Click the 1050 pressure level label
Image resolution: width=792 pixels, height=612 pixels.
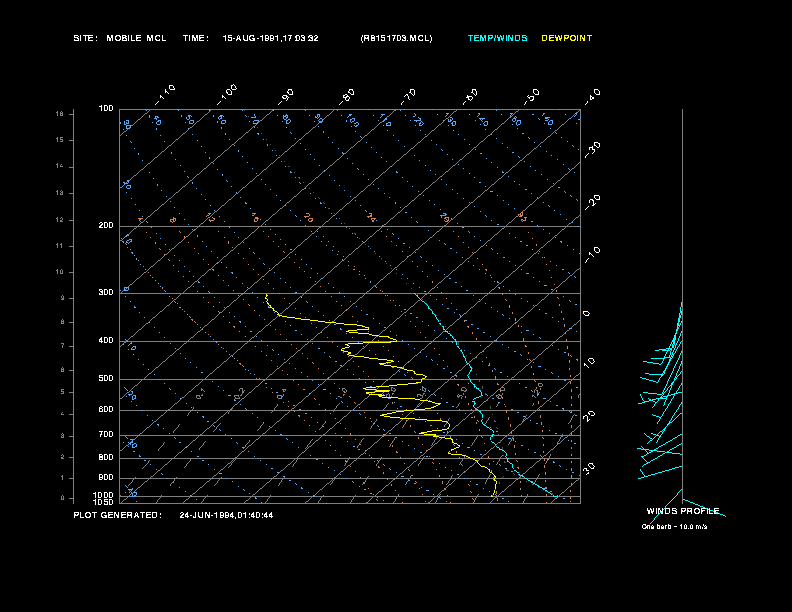[104, 502]
